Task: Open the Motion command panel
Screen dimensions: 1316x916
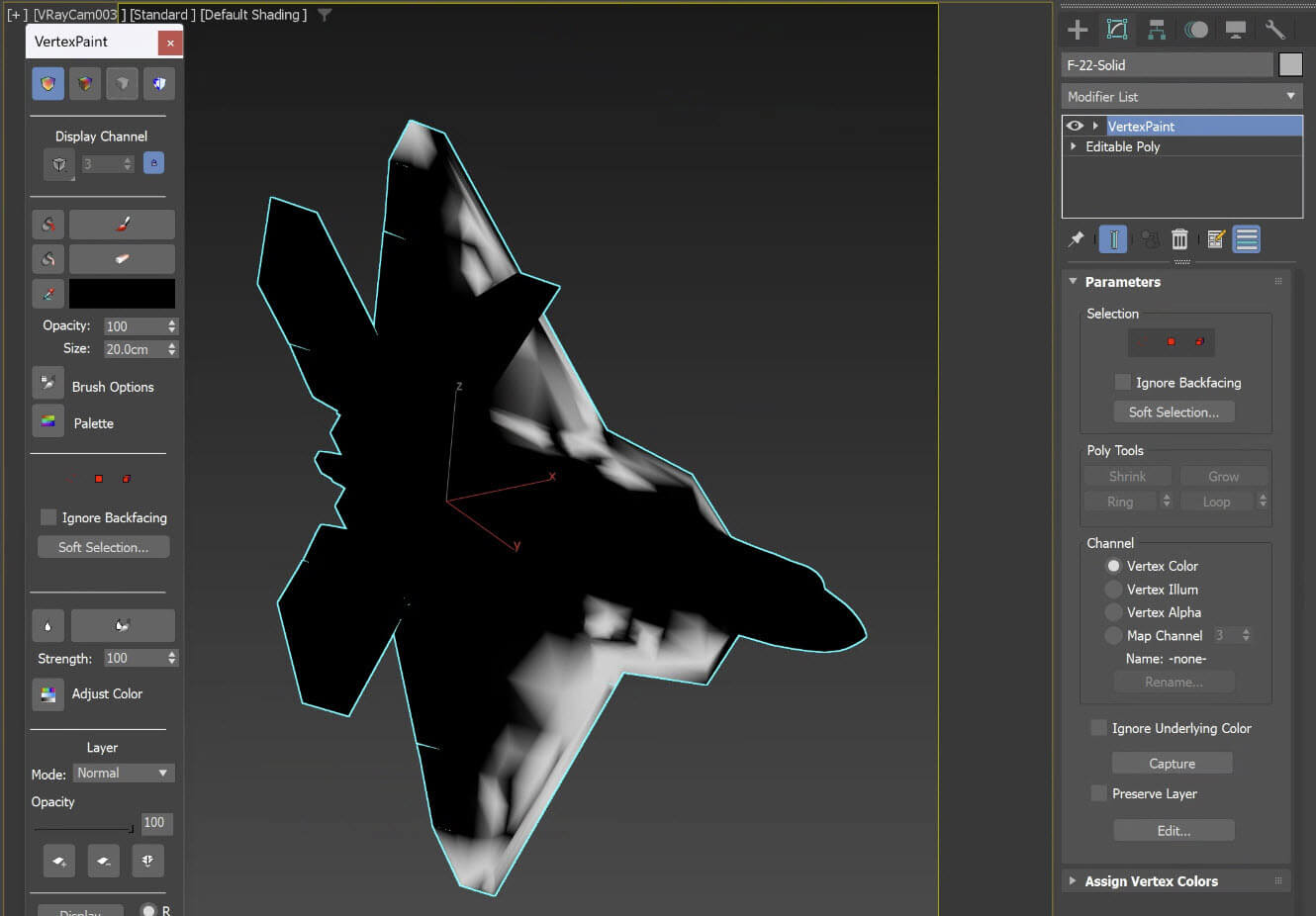Action: [x=1196, y=30]
